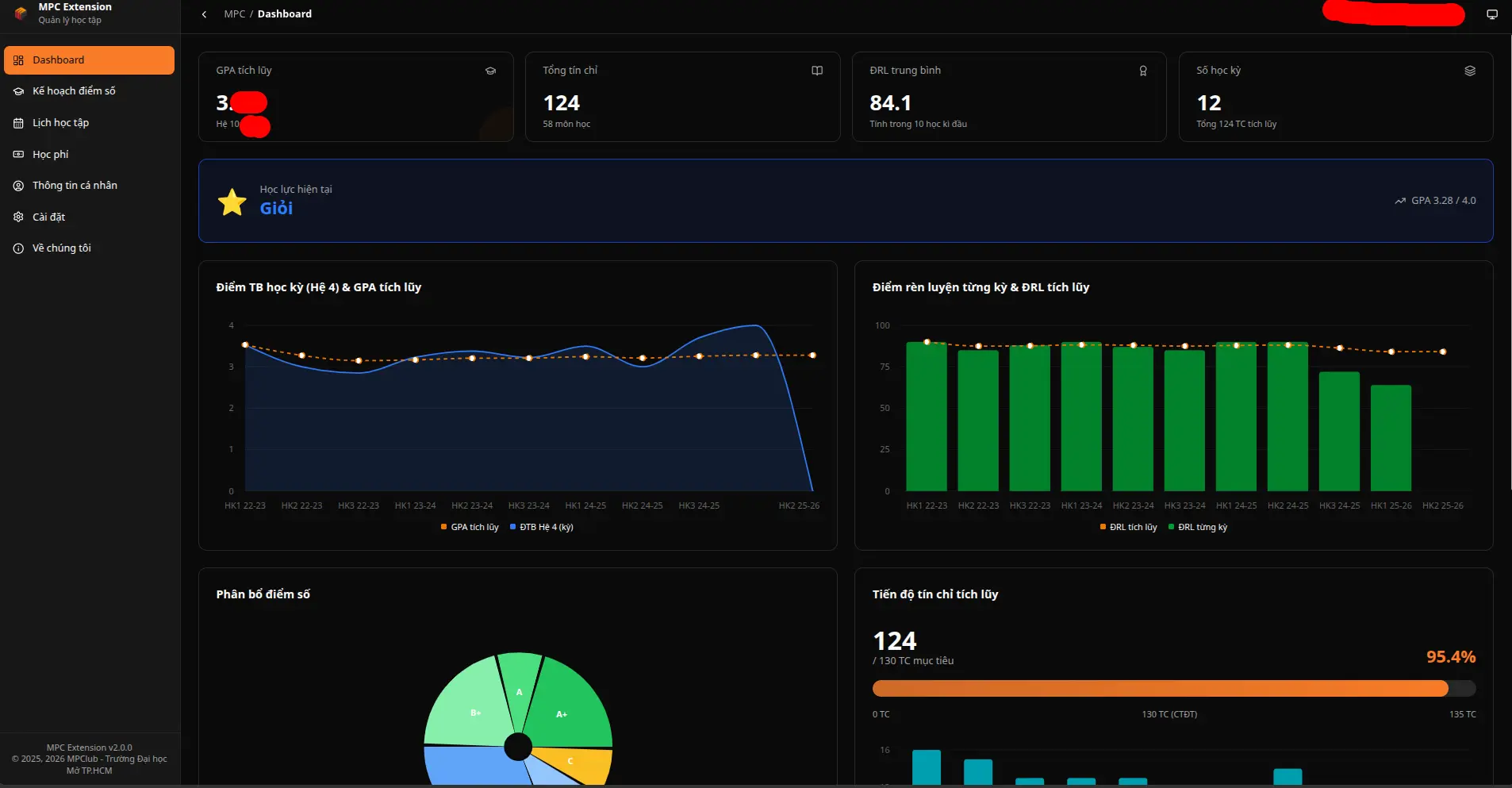Toggle GPA tích lũy legend entry
Viewport: 1512px width, 788px height.
pos(470,527)
